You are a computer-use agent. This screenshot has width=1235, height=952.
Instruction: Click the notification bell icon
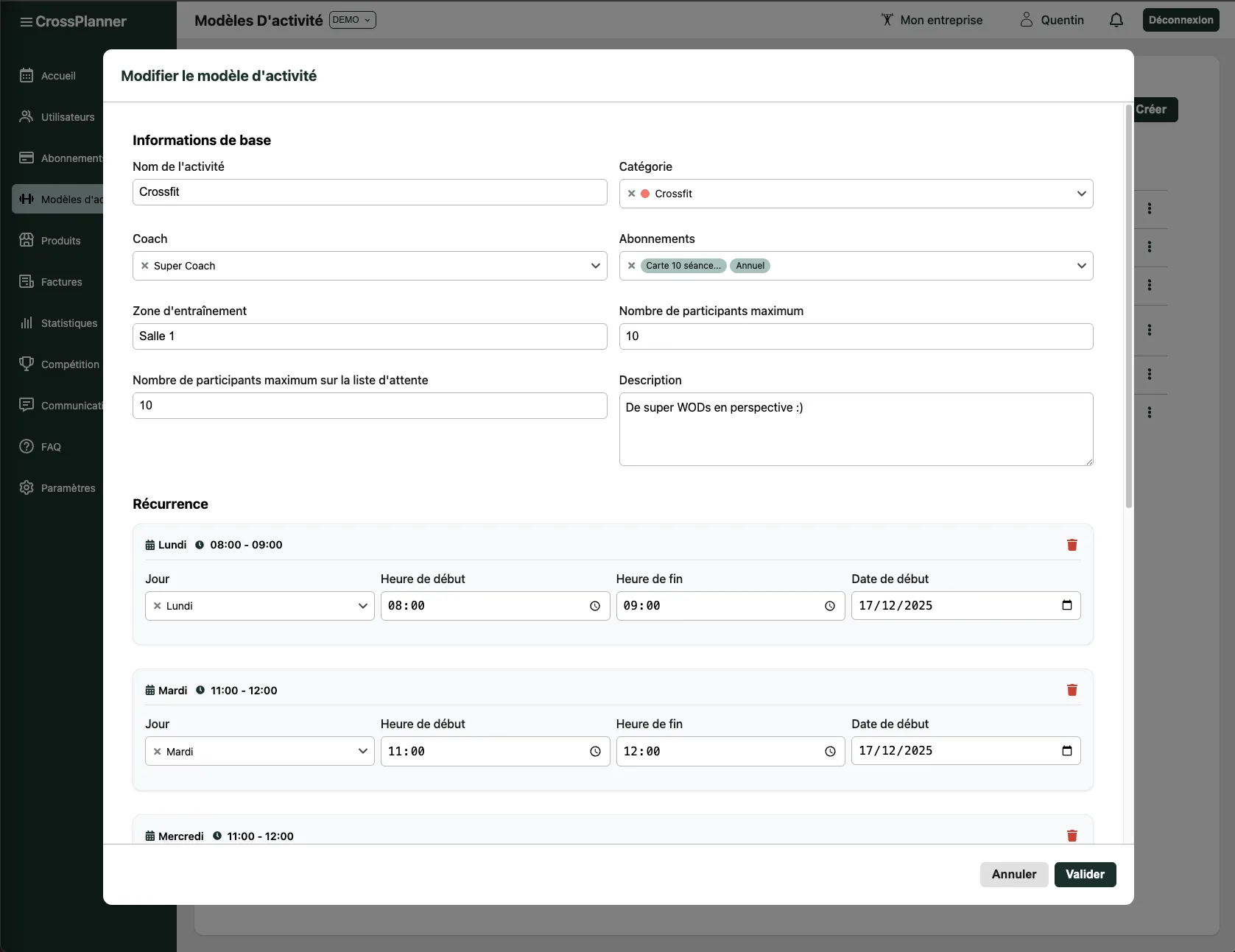click(1116, 20)
